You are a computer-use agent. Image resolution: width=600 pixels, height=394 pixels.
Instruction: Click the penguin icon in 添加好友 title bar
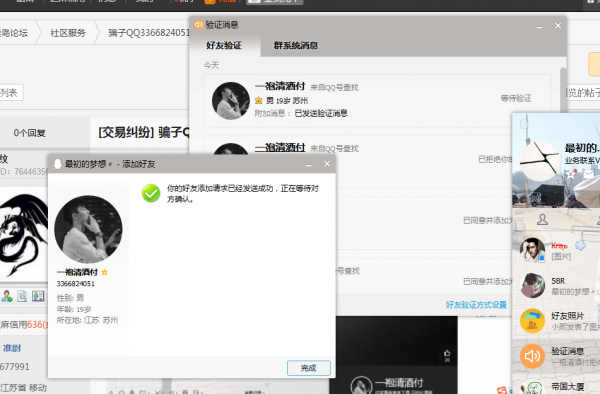pyautogui.click(x=57, y=164)
